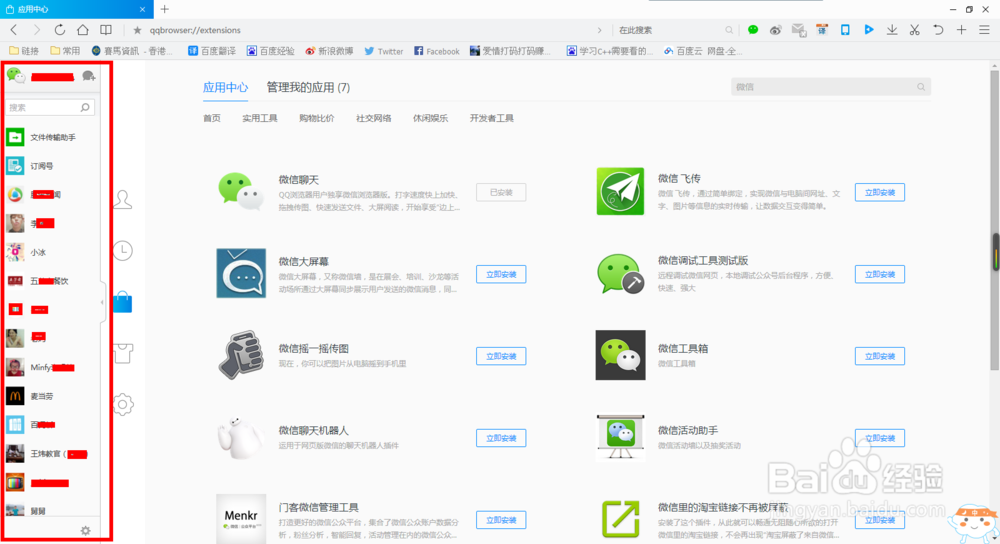This screenshot has width=1000, height=544.
Task: Open 订阅号 conversation
Action: (x=52, y=166)
